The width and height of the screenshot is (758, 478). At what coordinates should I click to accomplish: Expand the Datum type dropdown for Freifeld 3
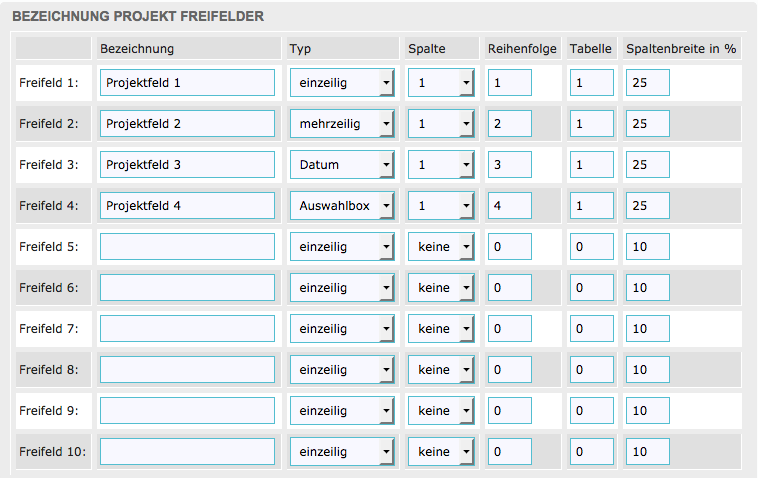[x=342, y=164]
